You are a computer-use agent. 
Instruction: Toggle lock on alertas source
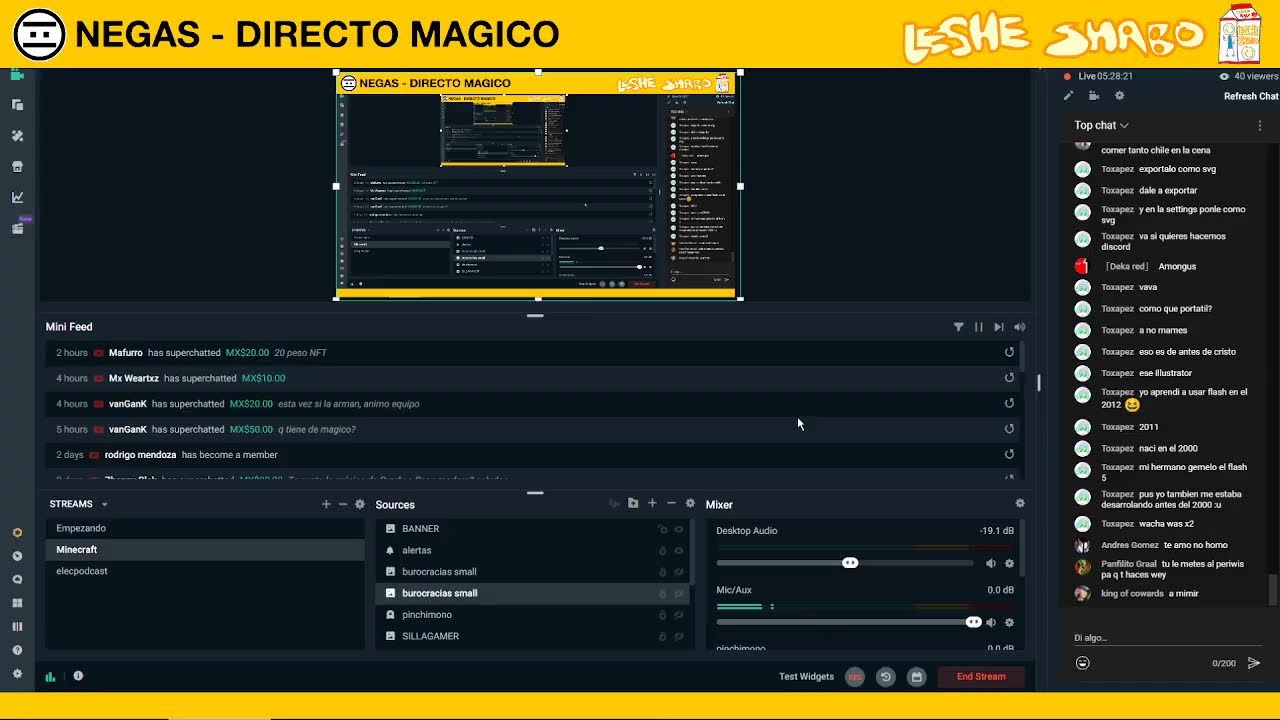click(662, 550)
